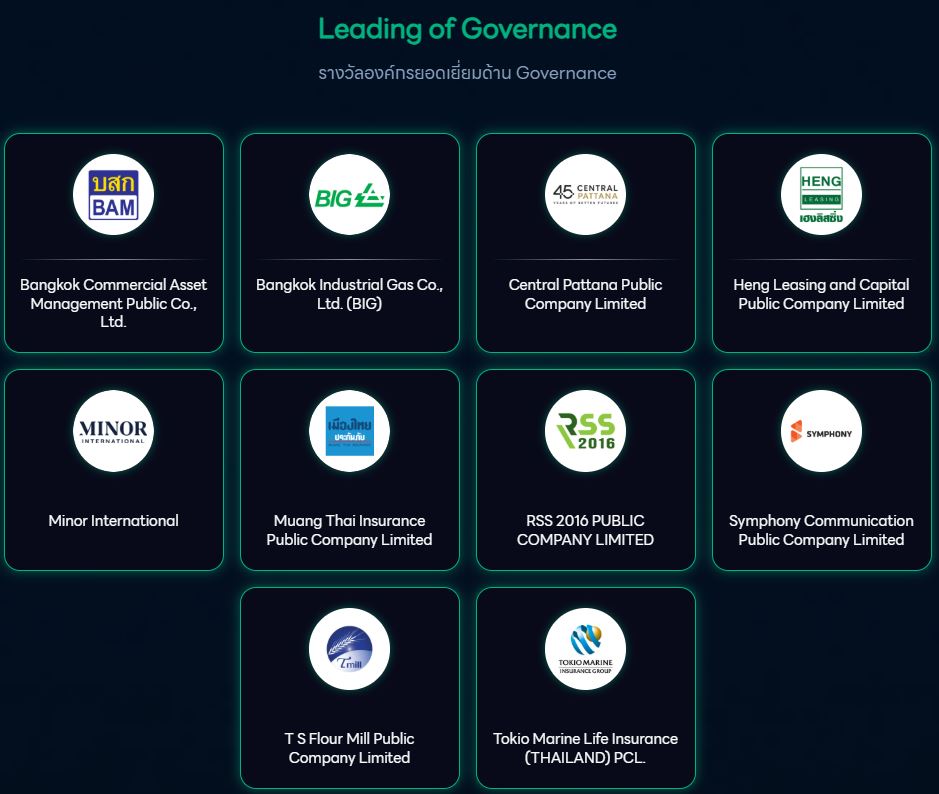Select Tokio Marine Life Insurance name text
939x794 pixels.
pos(585,748)
